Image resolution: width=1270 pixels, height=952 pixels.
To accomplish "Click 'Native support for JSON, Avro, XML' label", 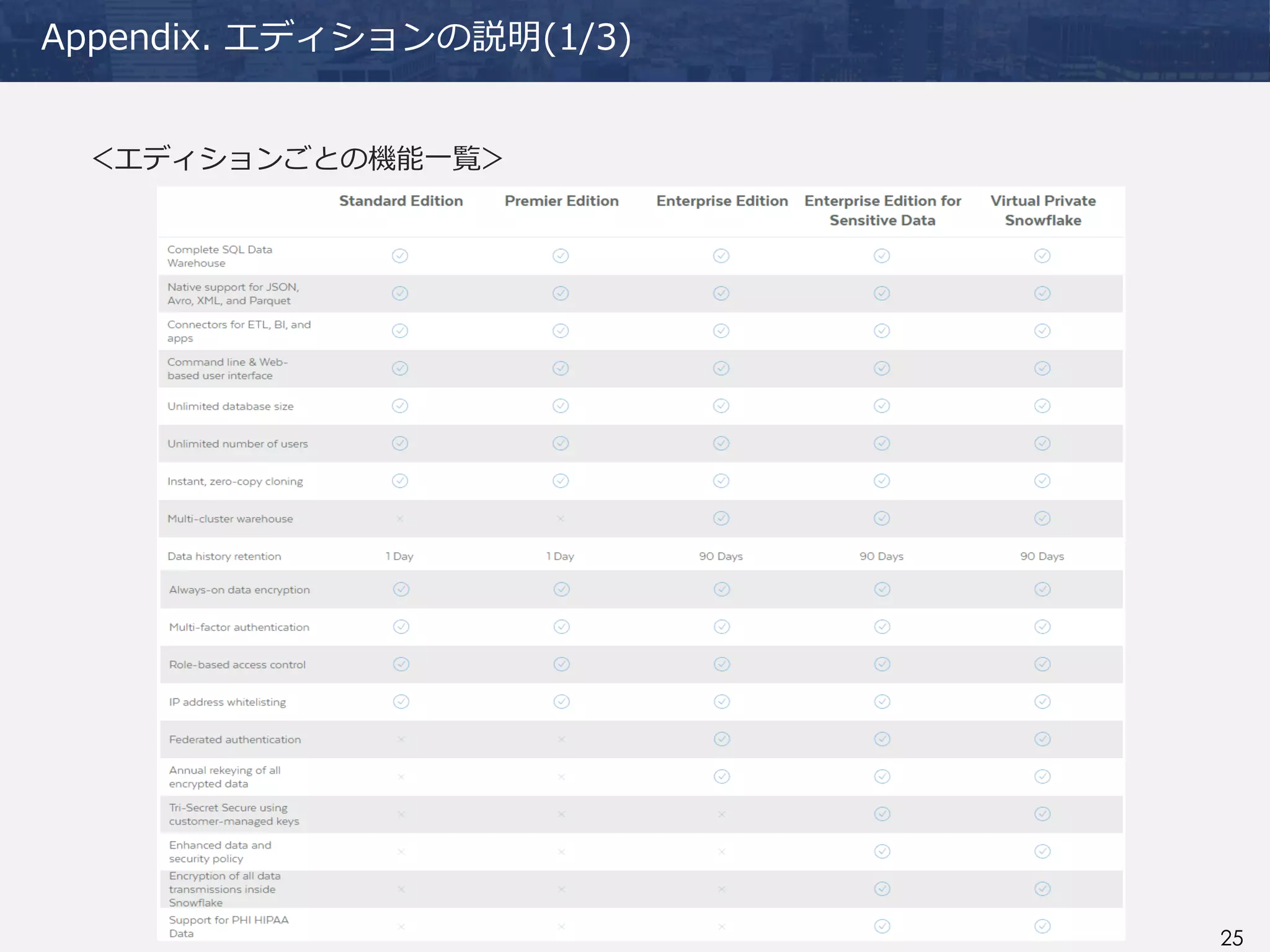I will pos(233,294).
